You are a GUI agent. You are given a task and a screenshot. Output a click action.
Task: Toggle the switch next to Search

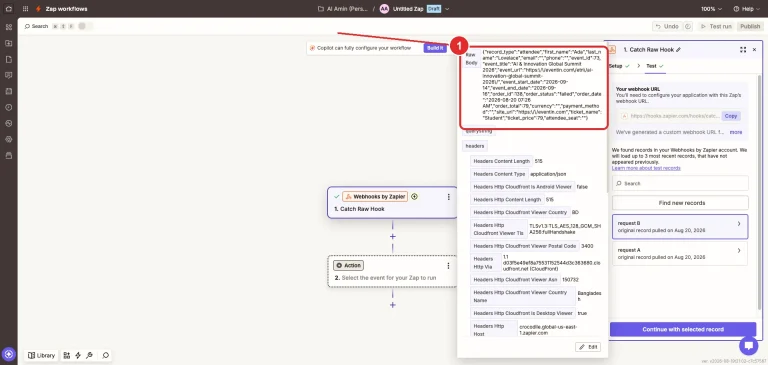84,26
